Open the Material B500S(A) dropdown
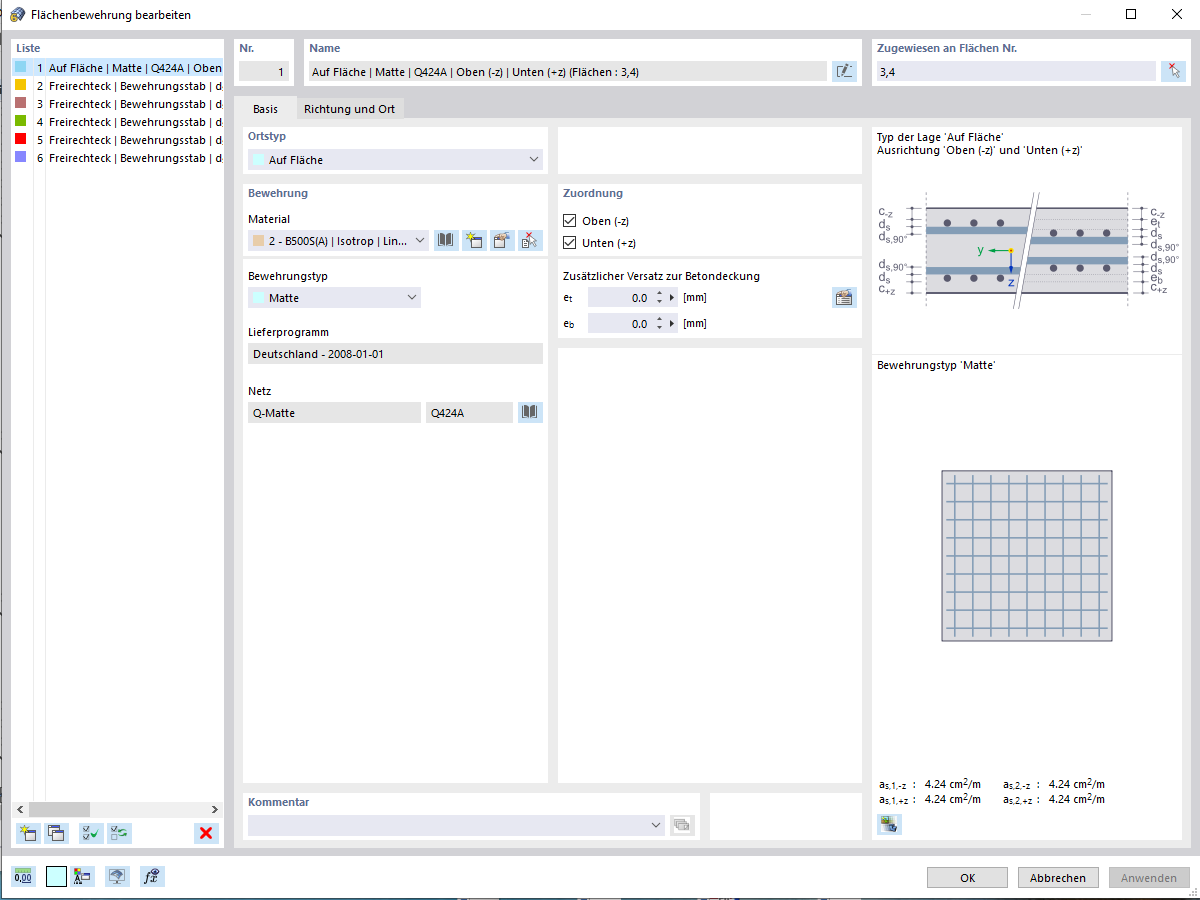The image size is (1200, 900). (339, 240)
